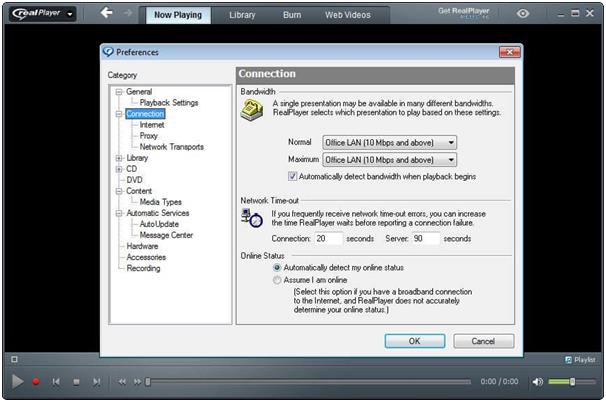Click the rewind button
Viewport: 606px width, 402px height.
(122, 382)
